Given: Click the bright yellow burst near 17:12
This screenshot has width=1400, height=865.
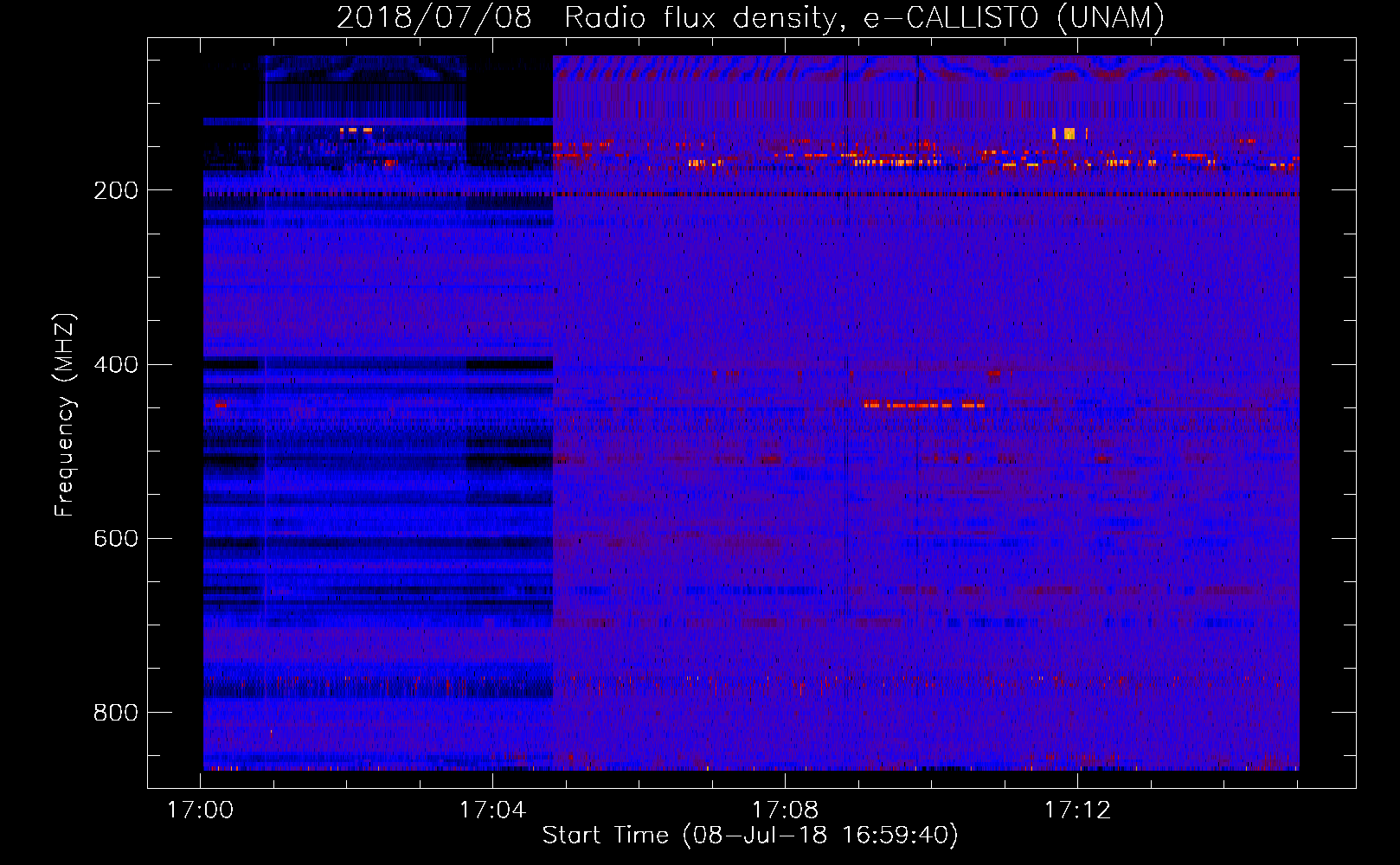Looking at the screenshot, I should 1069,133.
